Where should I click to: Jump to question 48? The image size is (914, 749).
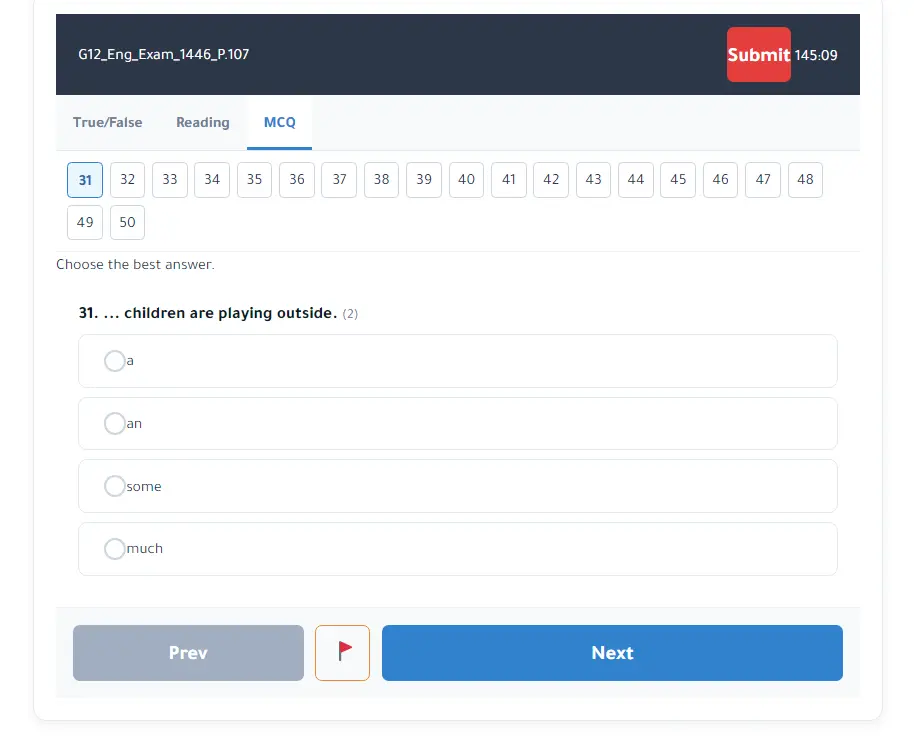805,180
